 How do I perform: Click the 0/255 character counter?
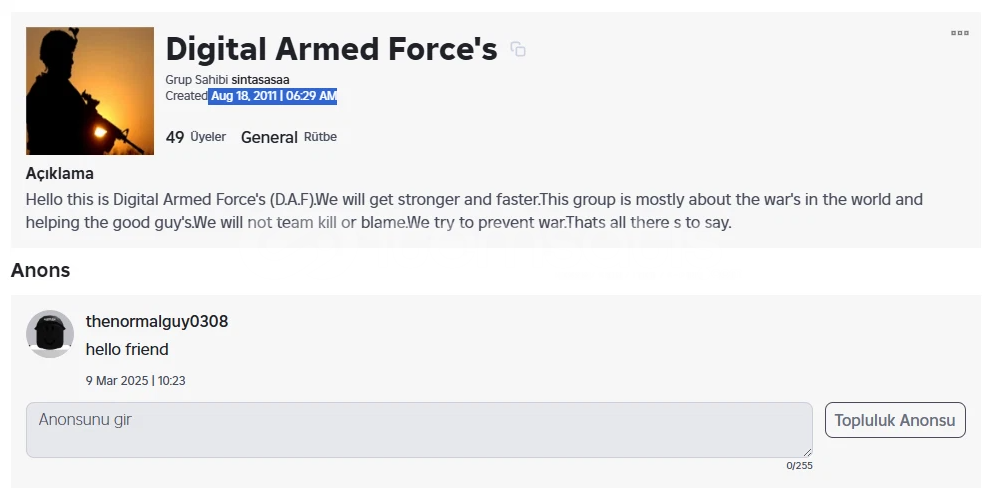tap(800, 465)
